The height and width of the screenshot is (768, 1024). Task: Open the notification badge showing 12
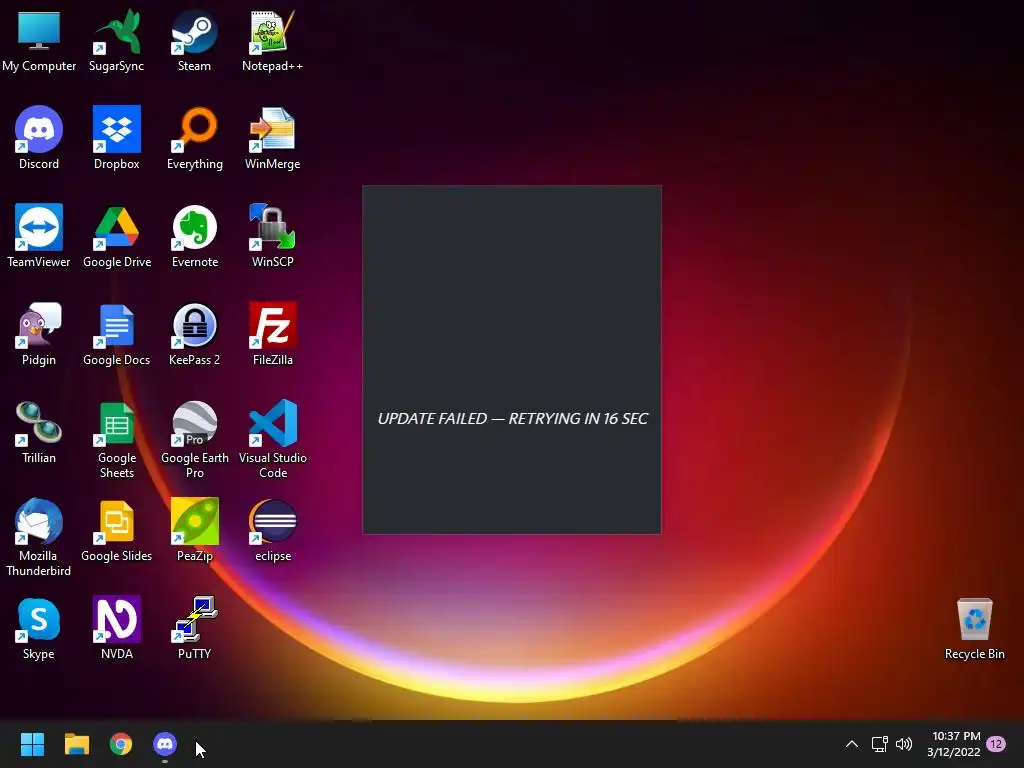coord(996,744)
